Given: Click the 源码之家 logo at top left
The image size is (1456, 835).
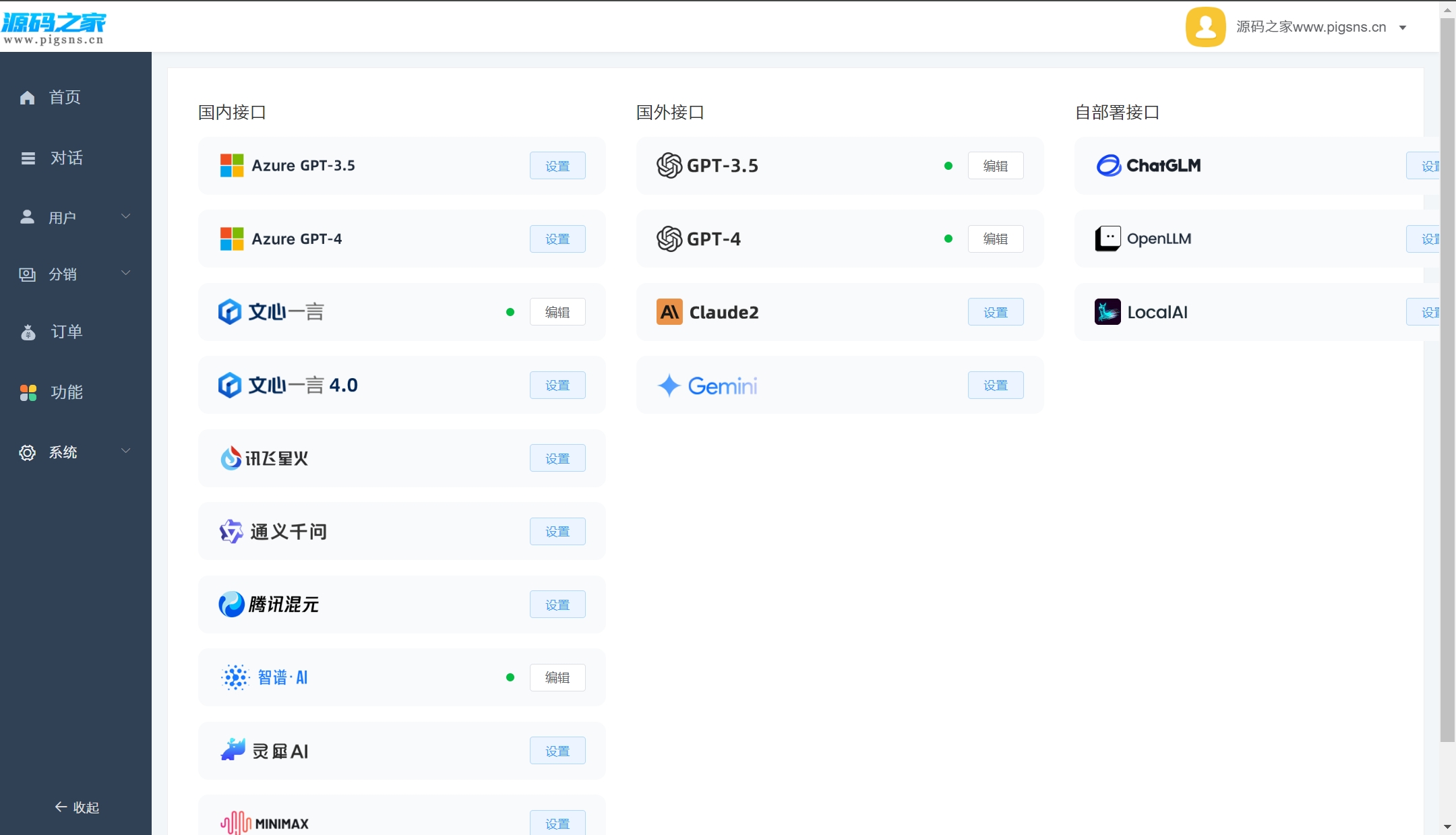Looking at the screenshot, I should 54,28.
